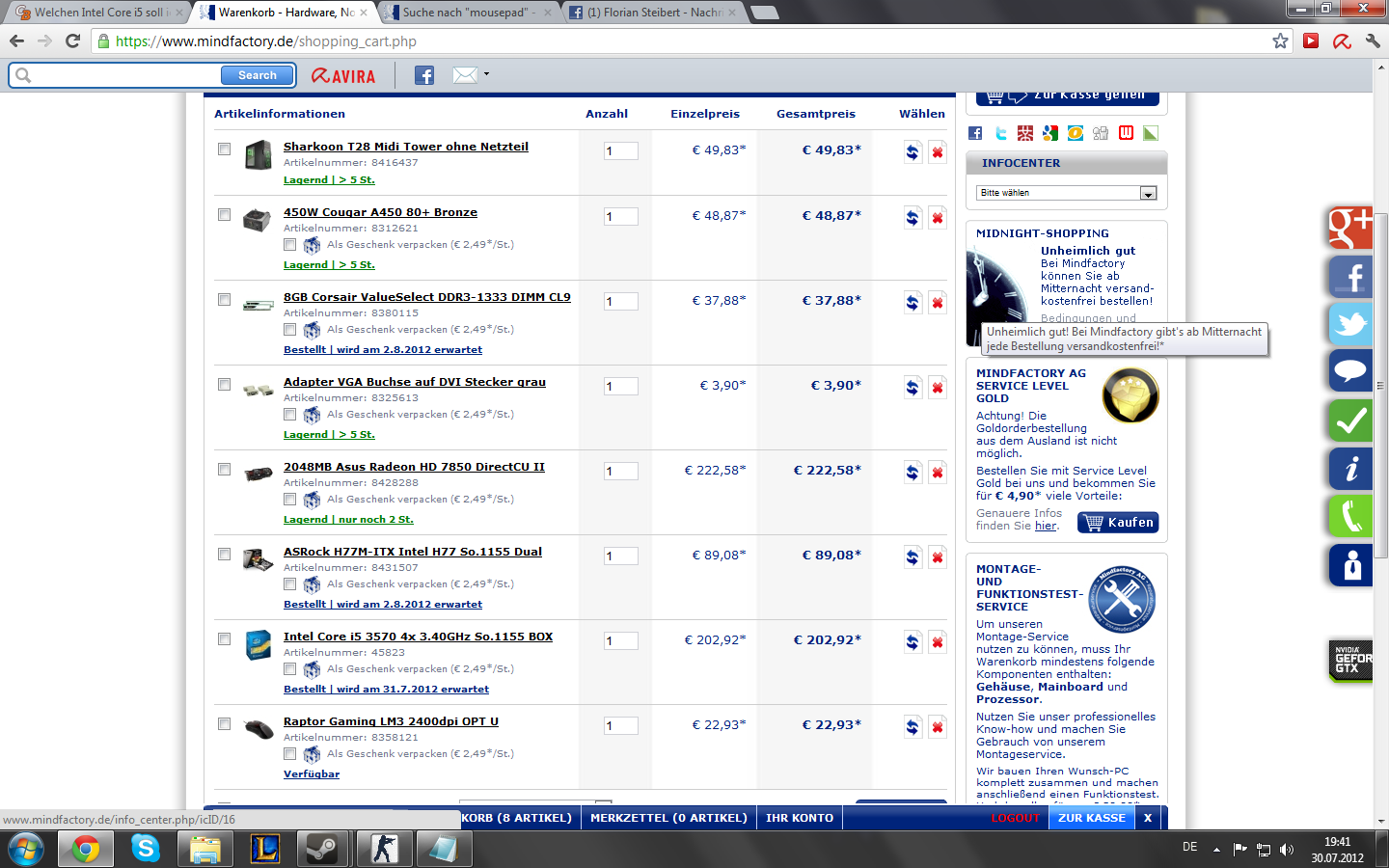Open '2048MB Asus Radeon HD 7850' product link
This screenshot has height=868, width=1389.
point(414,467)
